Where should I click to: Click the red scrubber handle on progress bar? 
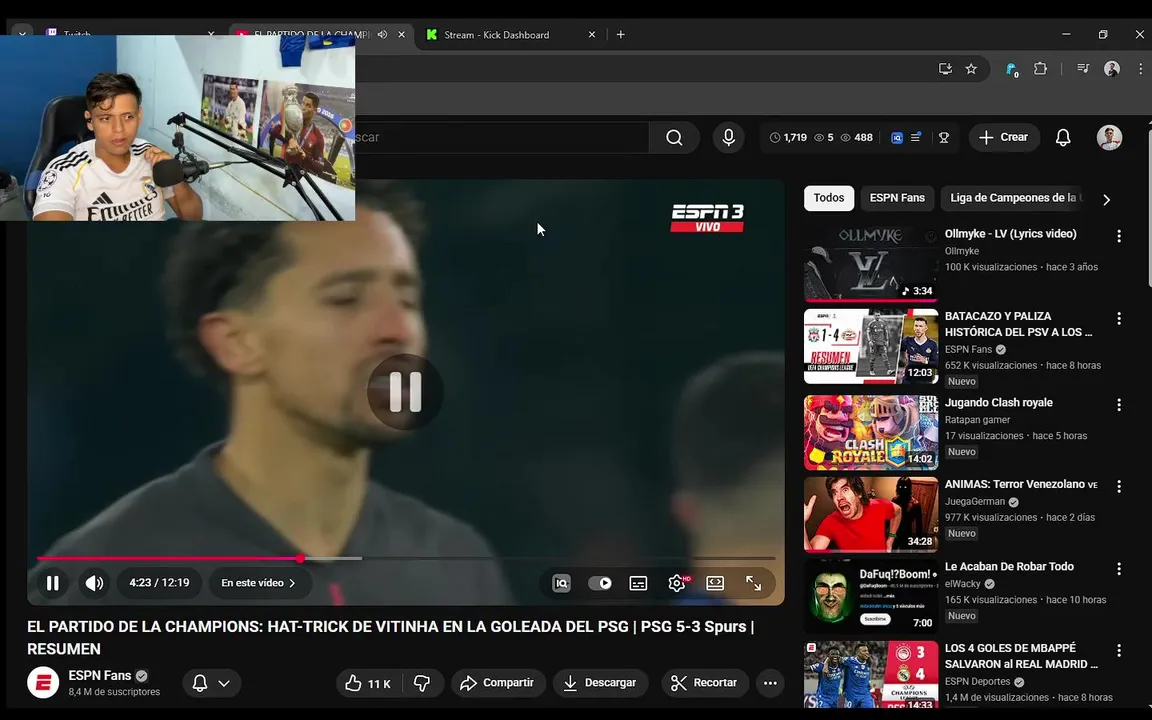coord(300,558)
